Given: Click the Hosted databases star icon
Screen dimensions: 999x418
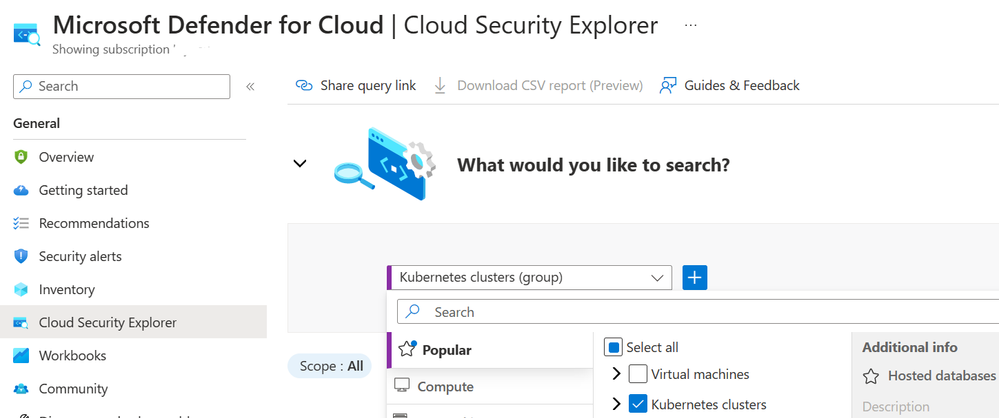Looking at the screenshot, I should pyautogui.click(x=871, y=376).
